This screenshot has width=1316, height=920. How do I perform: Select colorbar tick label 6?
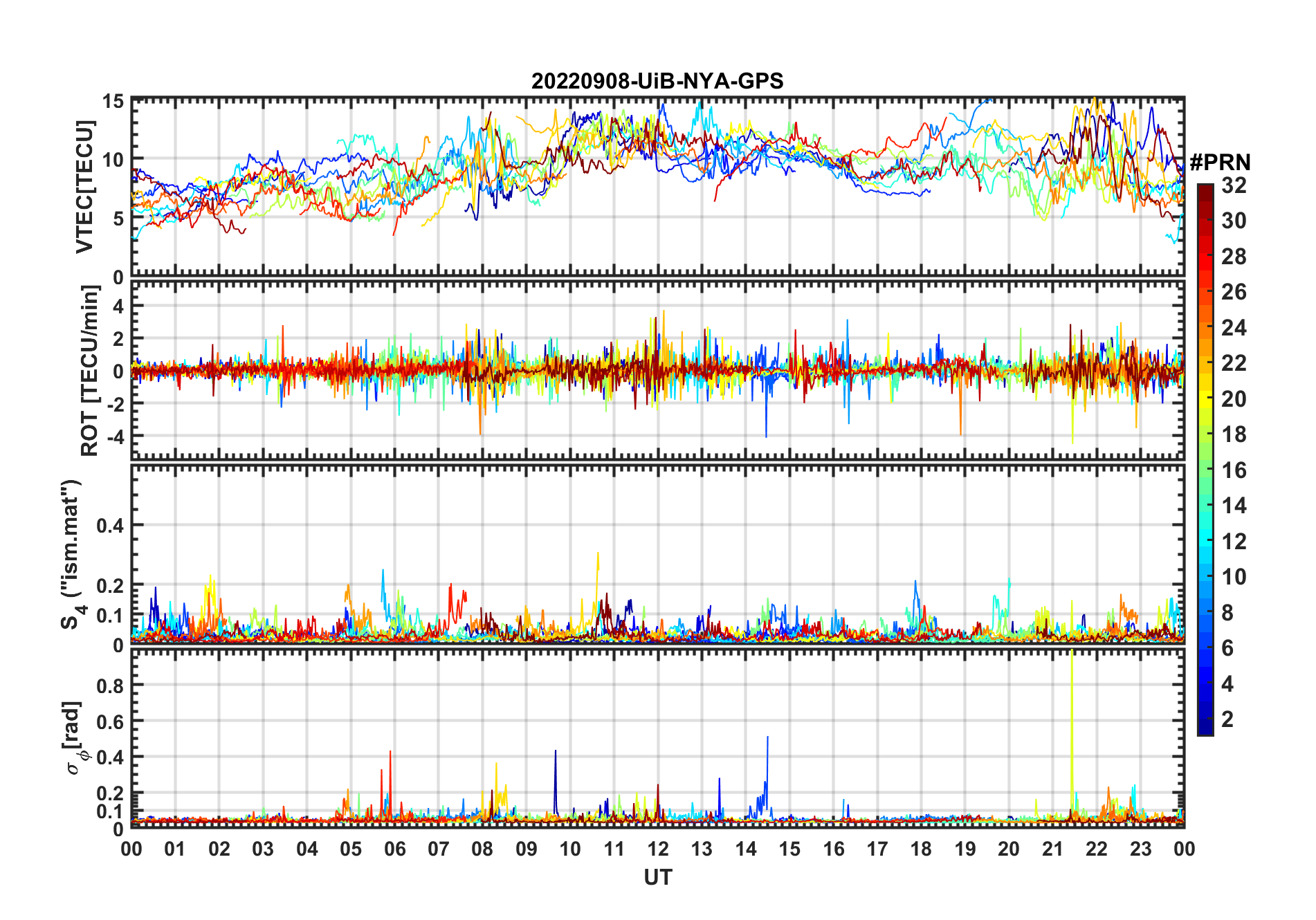coord(1227,647)
